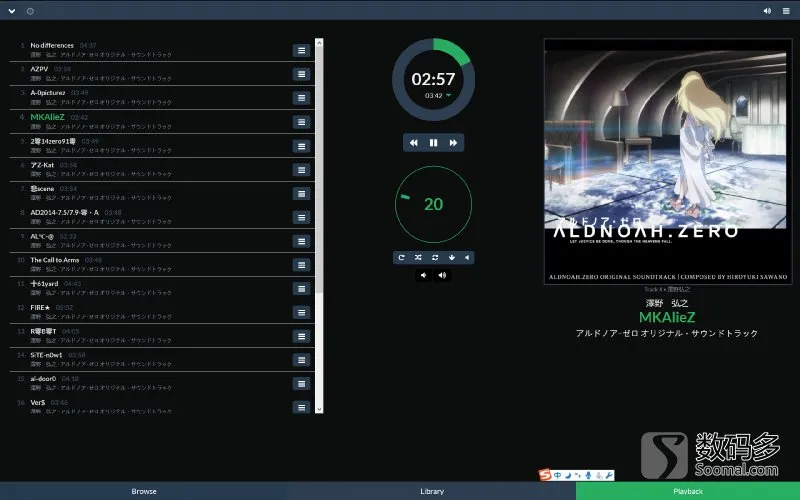Toggle shuffle random playback
Image resolution: width=800 pixels, height=500 pixels.
418,258
